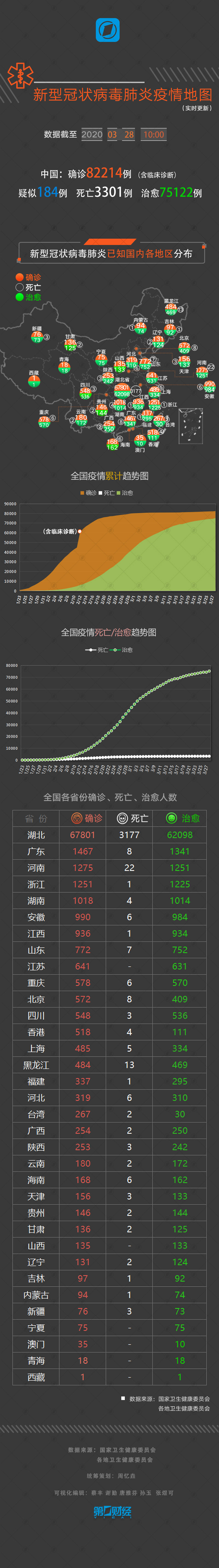
Task: Click 重庆 in the province table
Action: coord(36,982)
